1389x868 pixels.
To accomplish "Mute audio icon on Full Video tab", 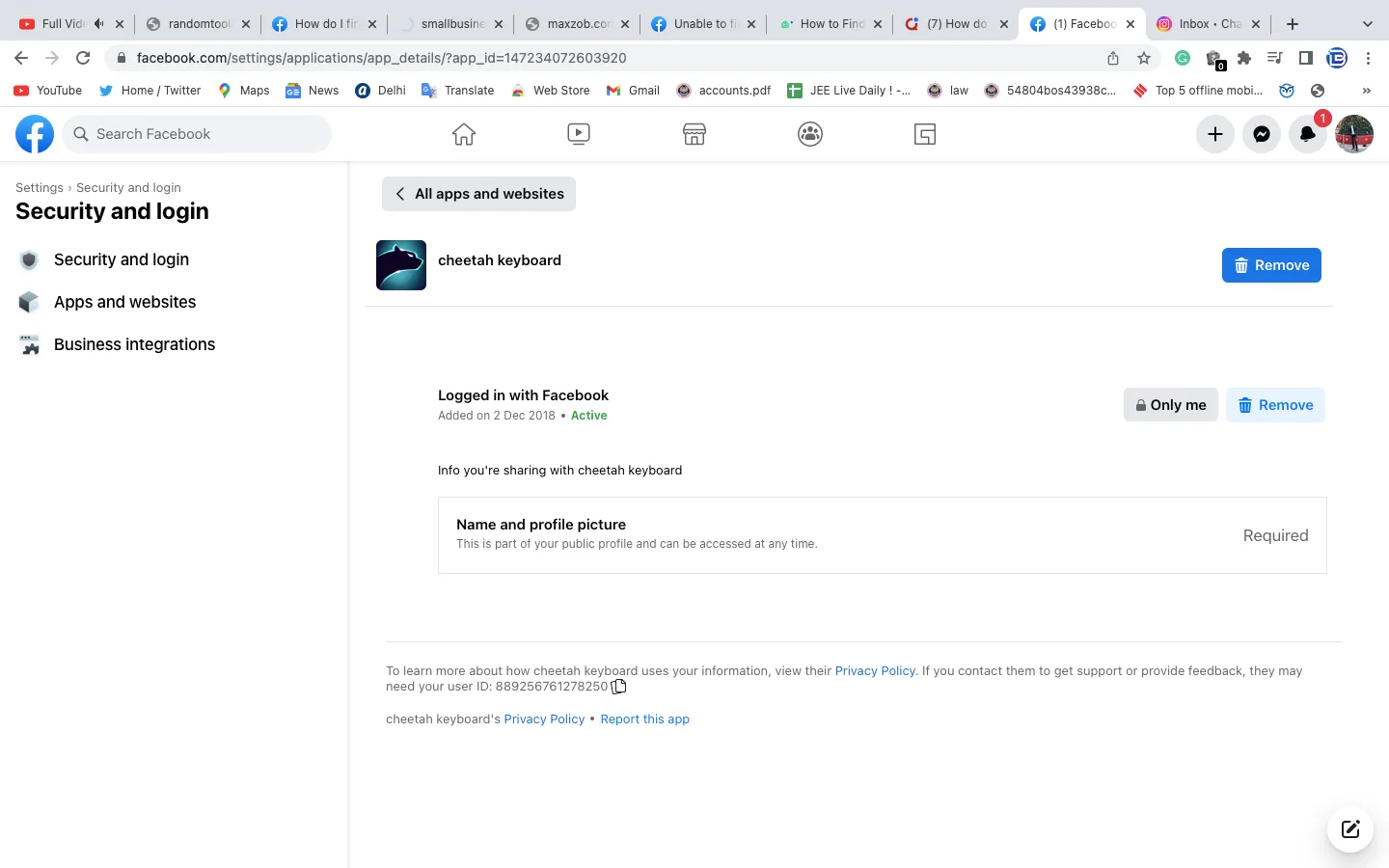I will click(98, 24).
